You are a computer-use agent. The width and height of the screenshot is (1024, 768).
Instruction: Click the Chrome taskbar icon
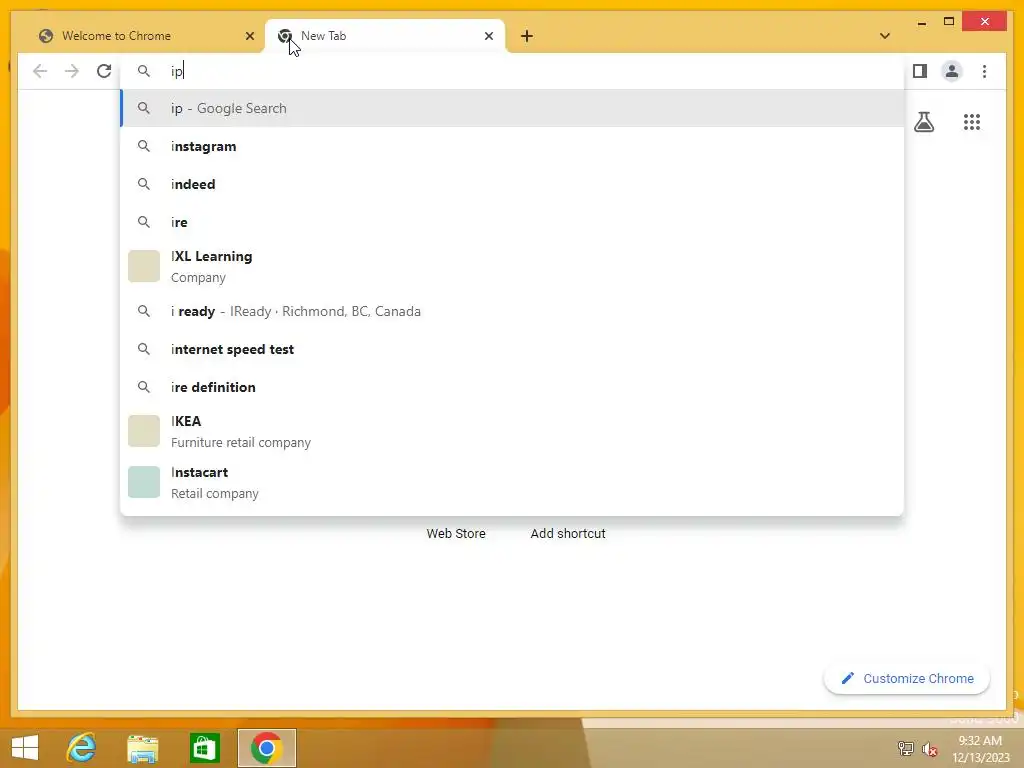[x=266, y=748]
